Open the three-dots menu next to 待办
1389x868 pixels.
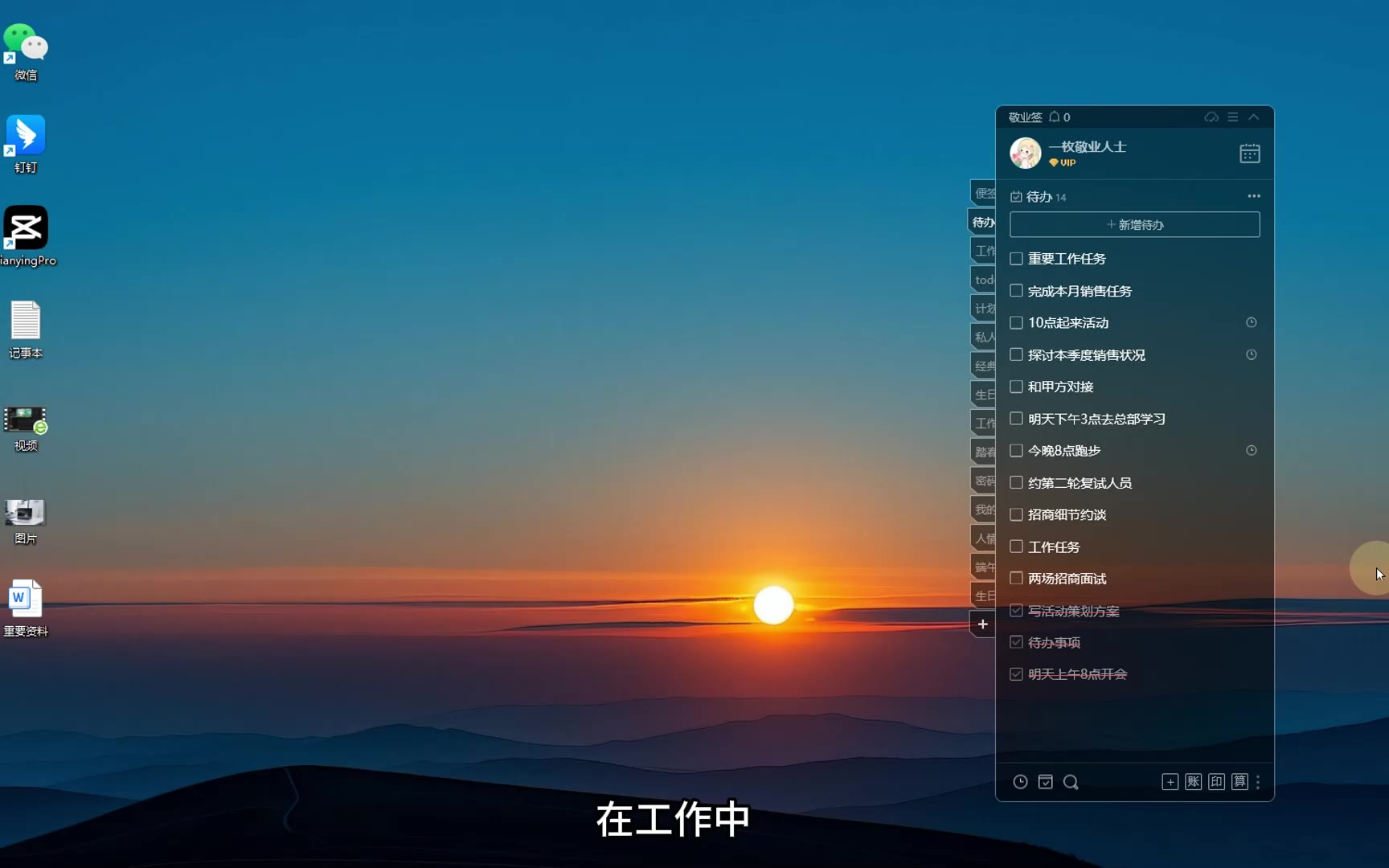pos(1253,196)
